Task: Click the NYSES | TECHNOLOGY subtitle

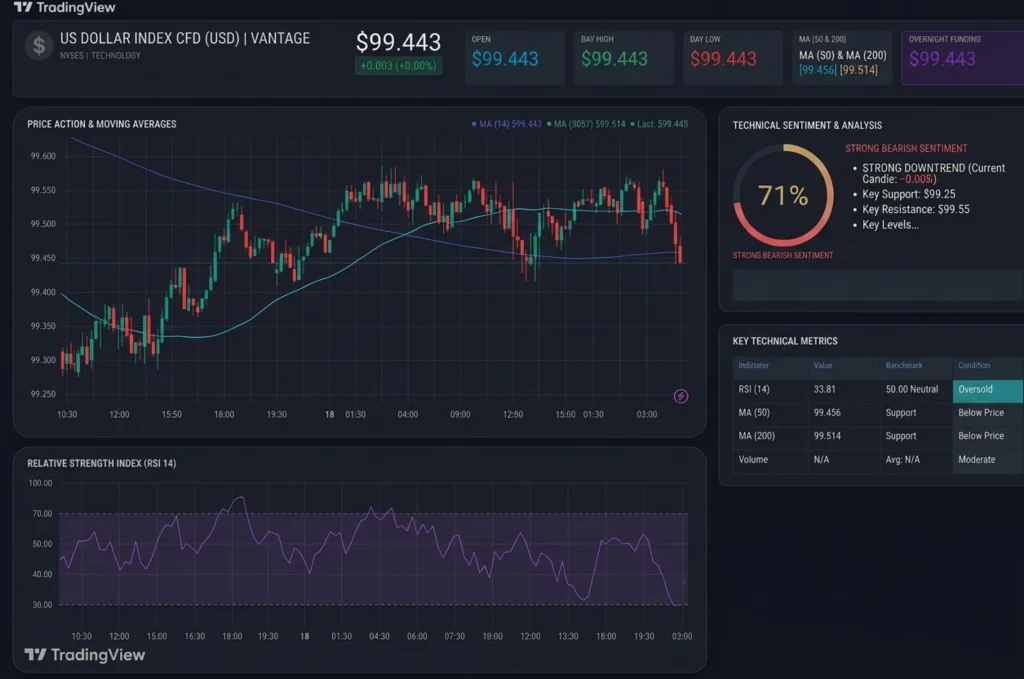Action: coord(100,55)
